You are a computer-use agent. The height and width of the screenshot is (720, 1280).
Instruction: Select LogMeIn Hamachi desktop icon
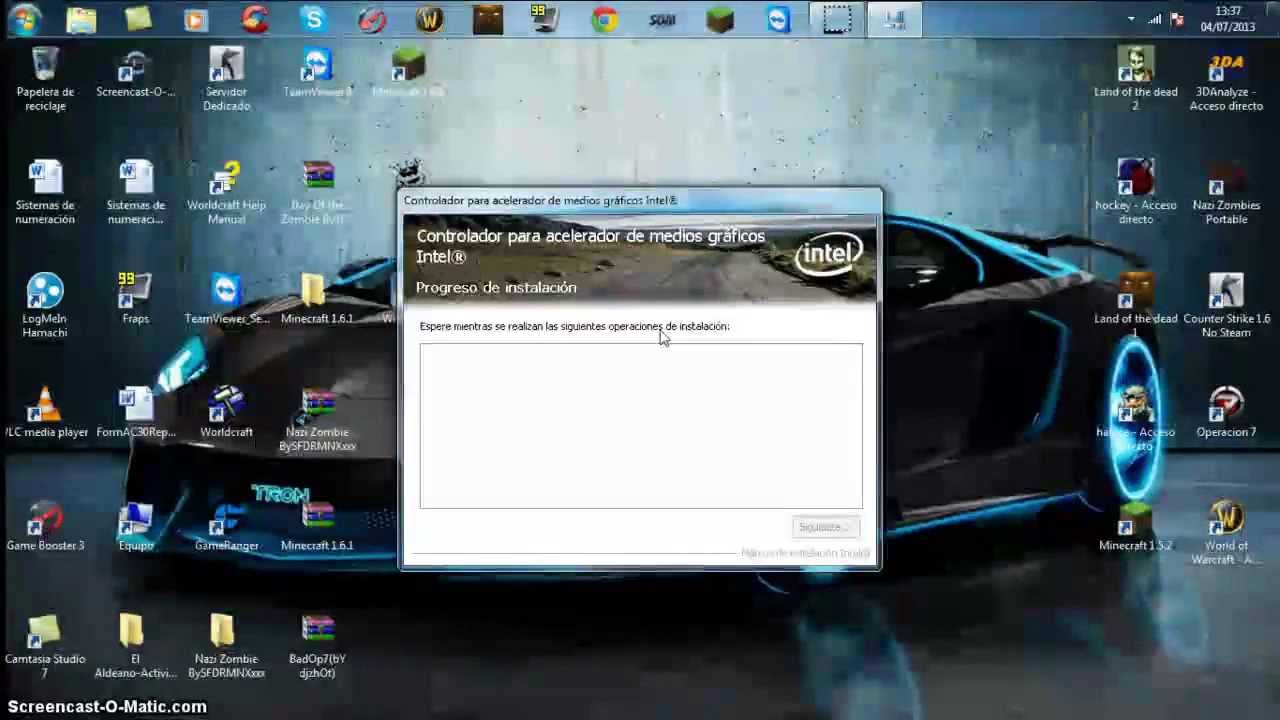coord(45,305)
